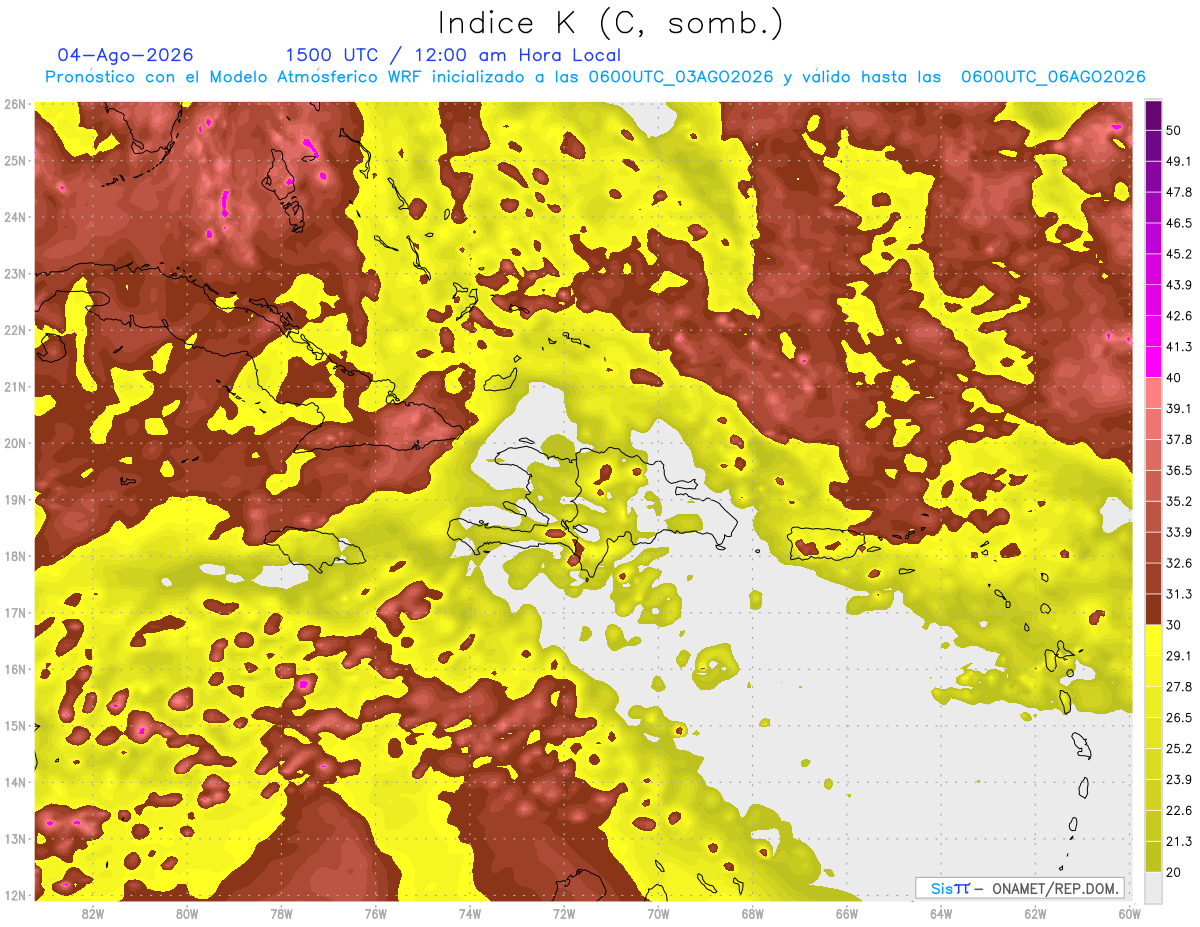Click the '24N' latitude label

tap(14, 217)
